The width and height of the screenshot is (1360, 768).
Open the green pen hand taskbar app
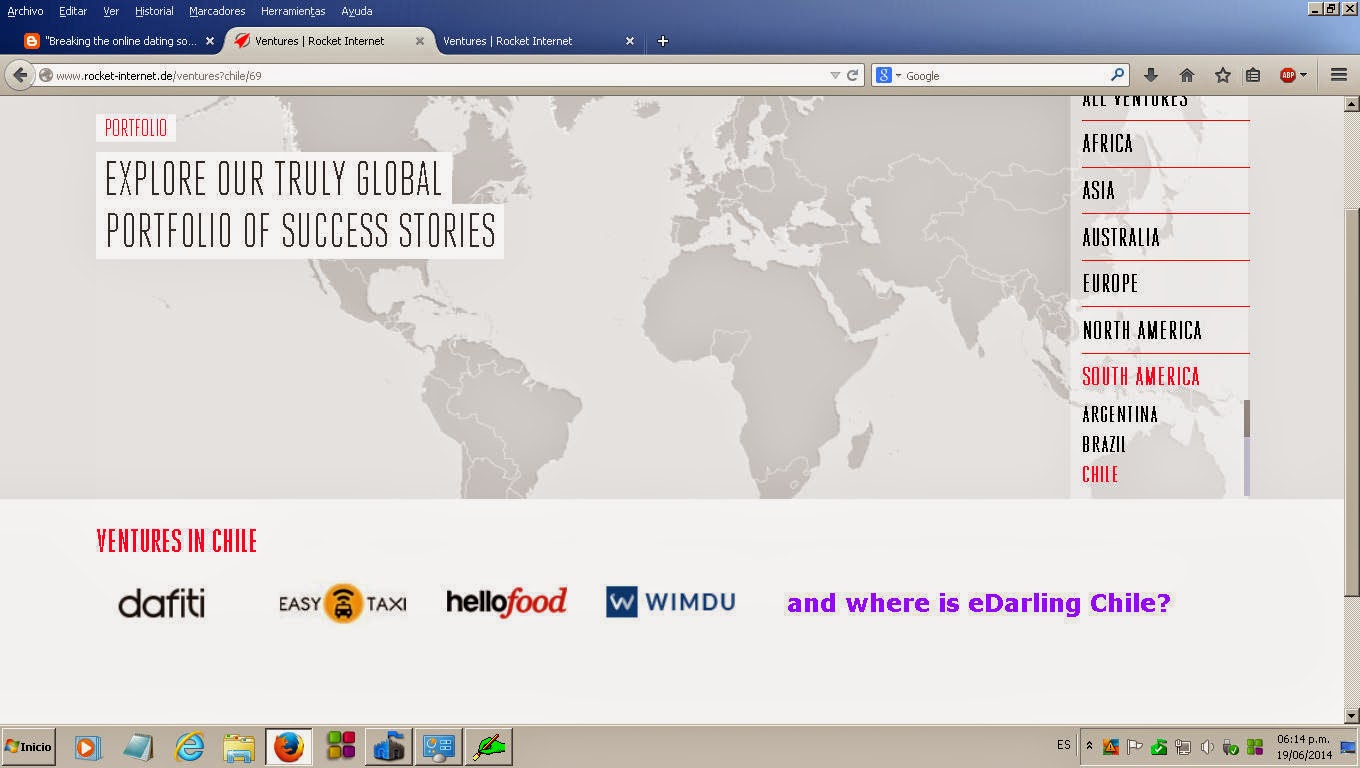point(488,747)
